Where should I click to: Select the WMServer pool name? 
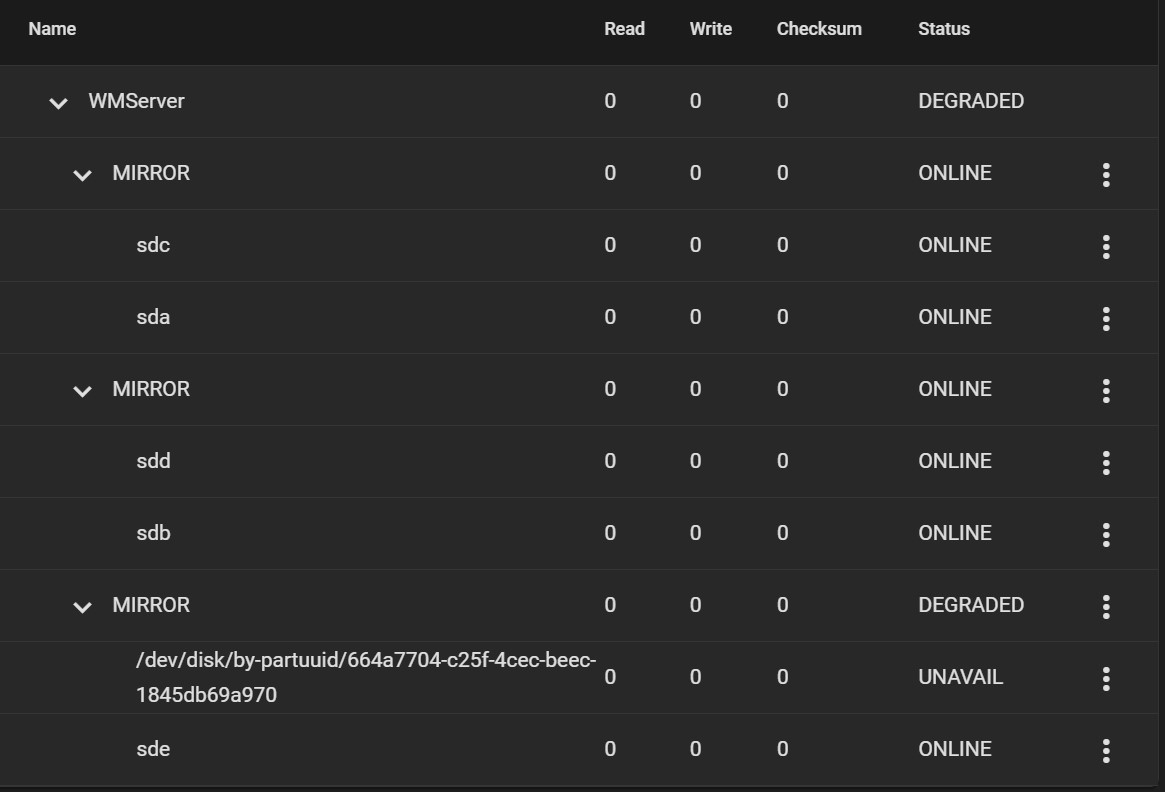(137, 101)
